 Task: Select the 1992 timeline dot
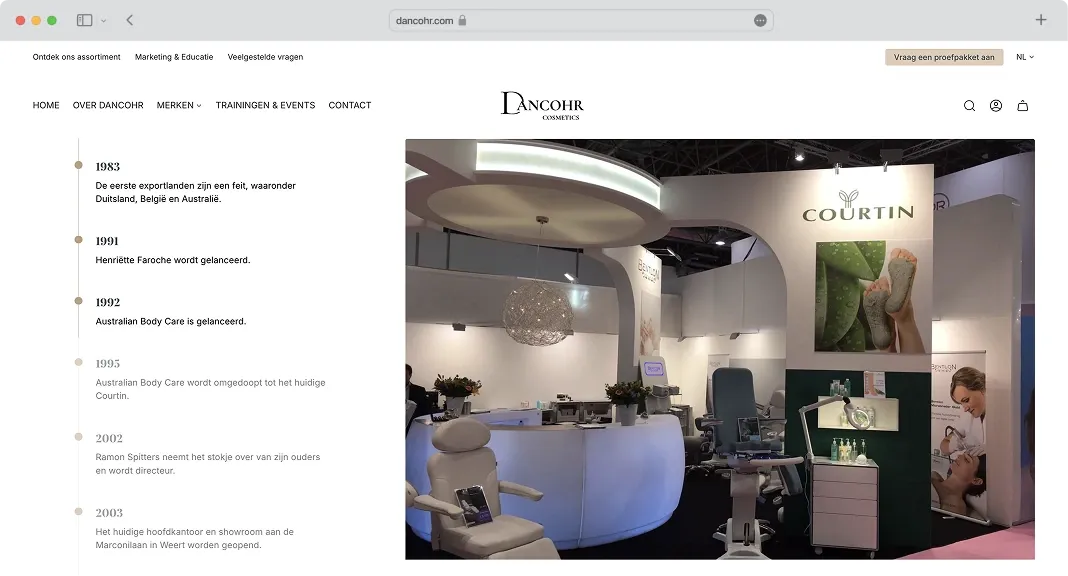click(x=78, y=301)
